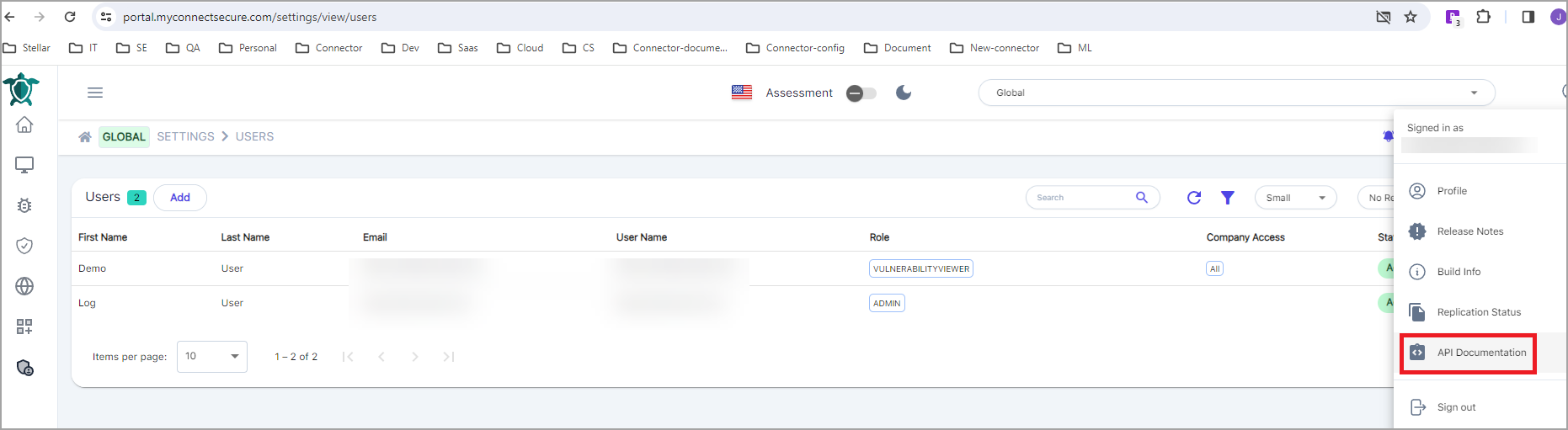Viewport: 1568px width, 430px height.
Task: Toggle the Assessment switch
Action: [861, 93]
